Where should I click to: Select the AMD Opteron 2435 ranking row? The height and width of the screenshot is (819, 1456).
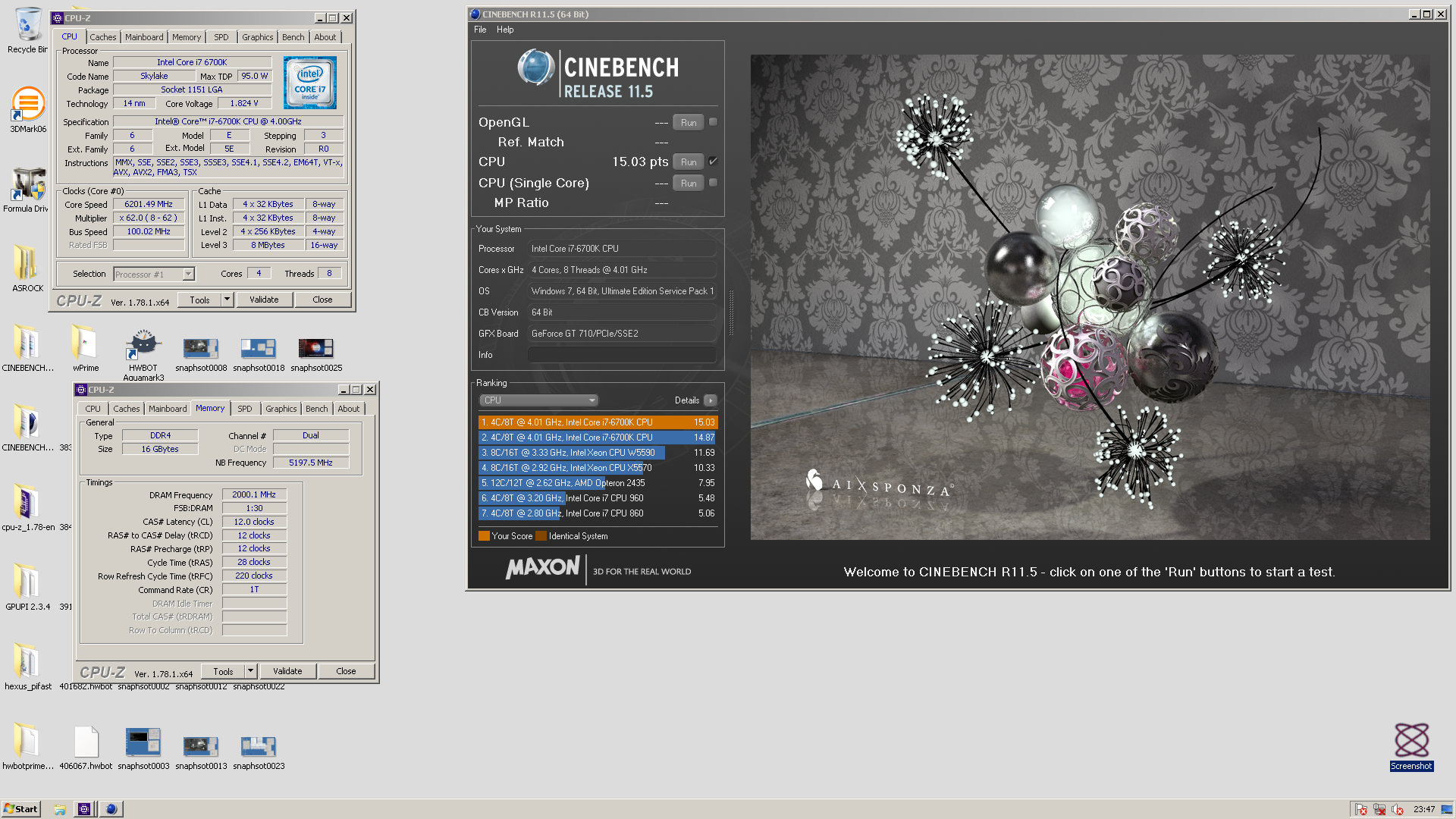pyautogui.click(x=598, y=483)
